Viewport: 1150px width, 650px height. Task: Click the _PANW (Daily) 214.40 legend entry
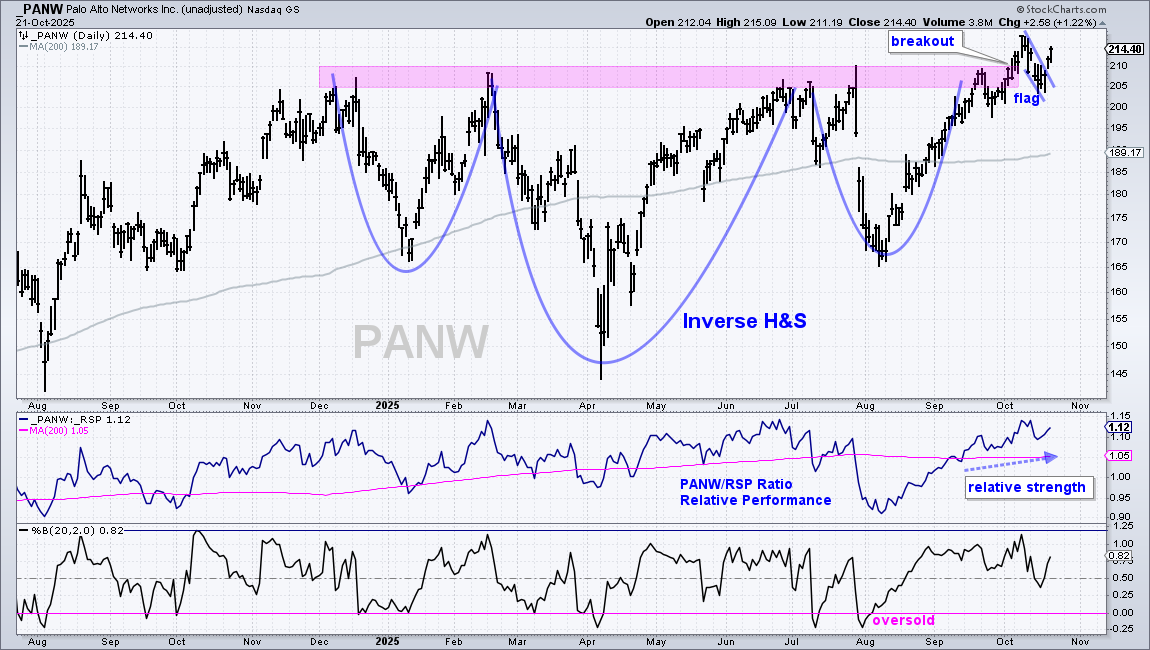point(92,35)
